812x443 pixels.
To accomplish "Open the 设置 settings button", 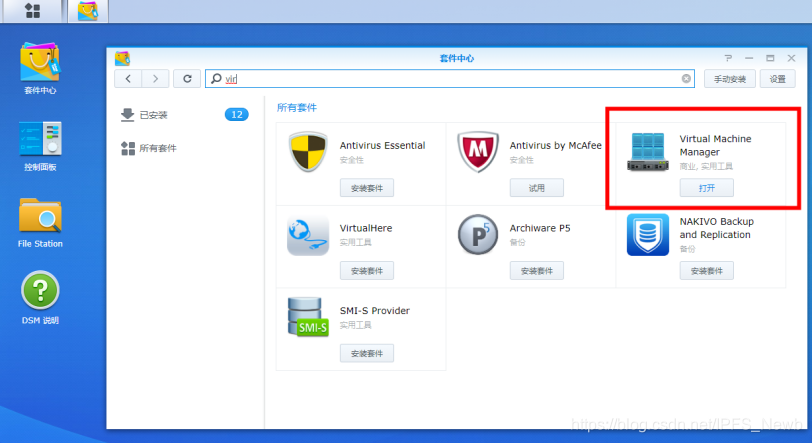I will (777, 79).
